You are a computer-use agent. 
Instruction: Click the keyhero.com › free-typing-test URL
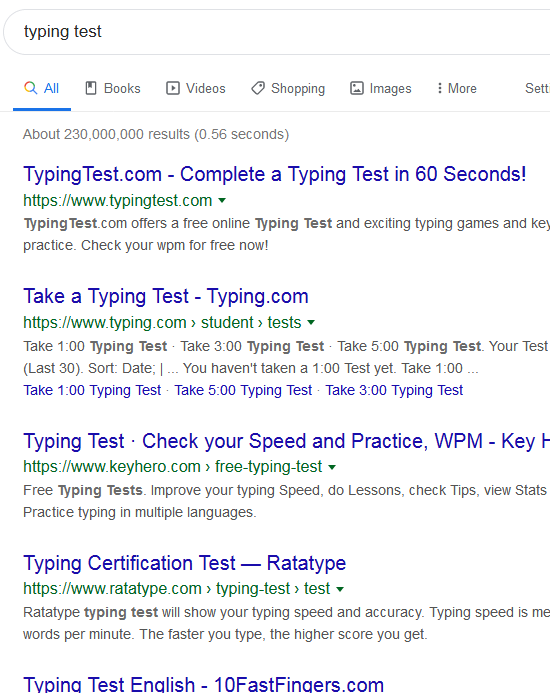(172, 467)
